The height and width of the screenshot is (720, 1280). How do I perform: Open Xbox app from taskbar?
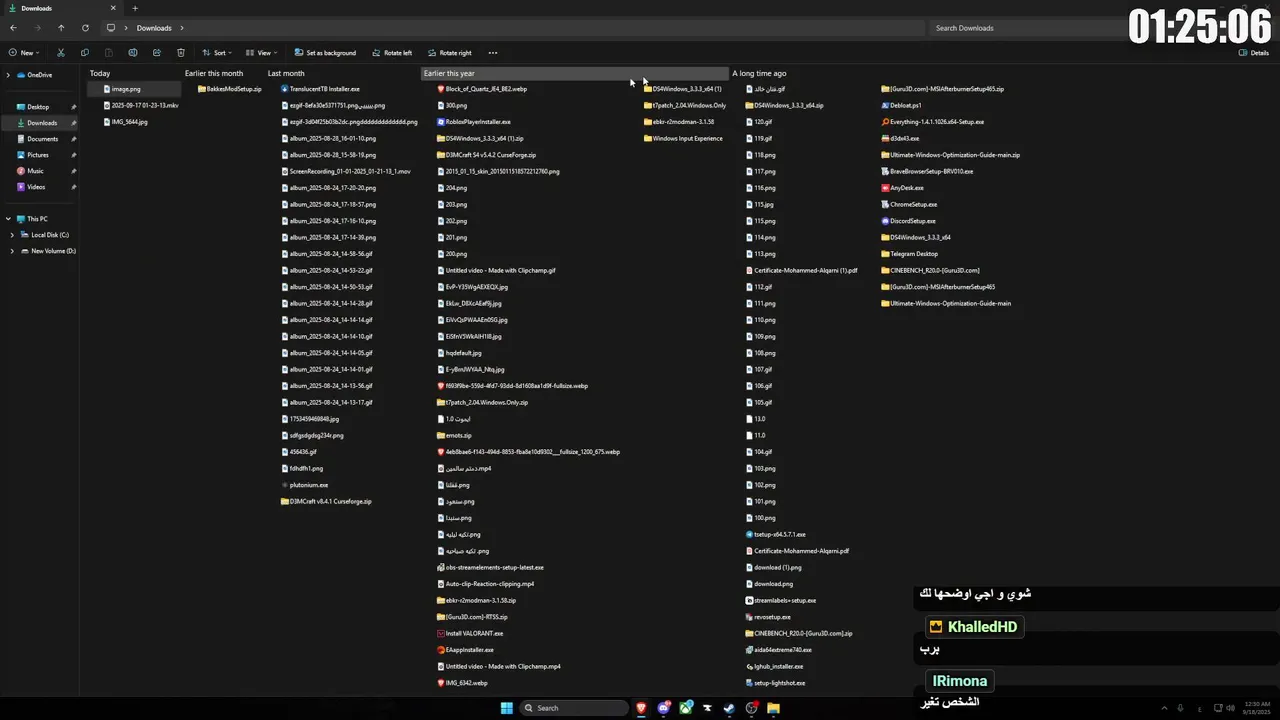(x=686, y=708)
